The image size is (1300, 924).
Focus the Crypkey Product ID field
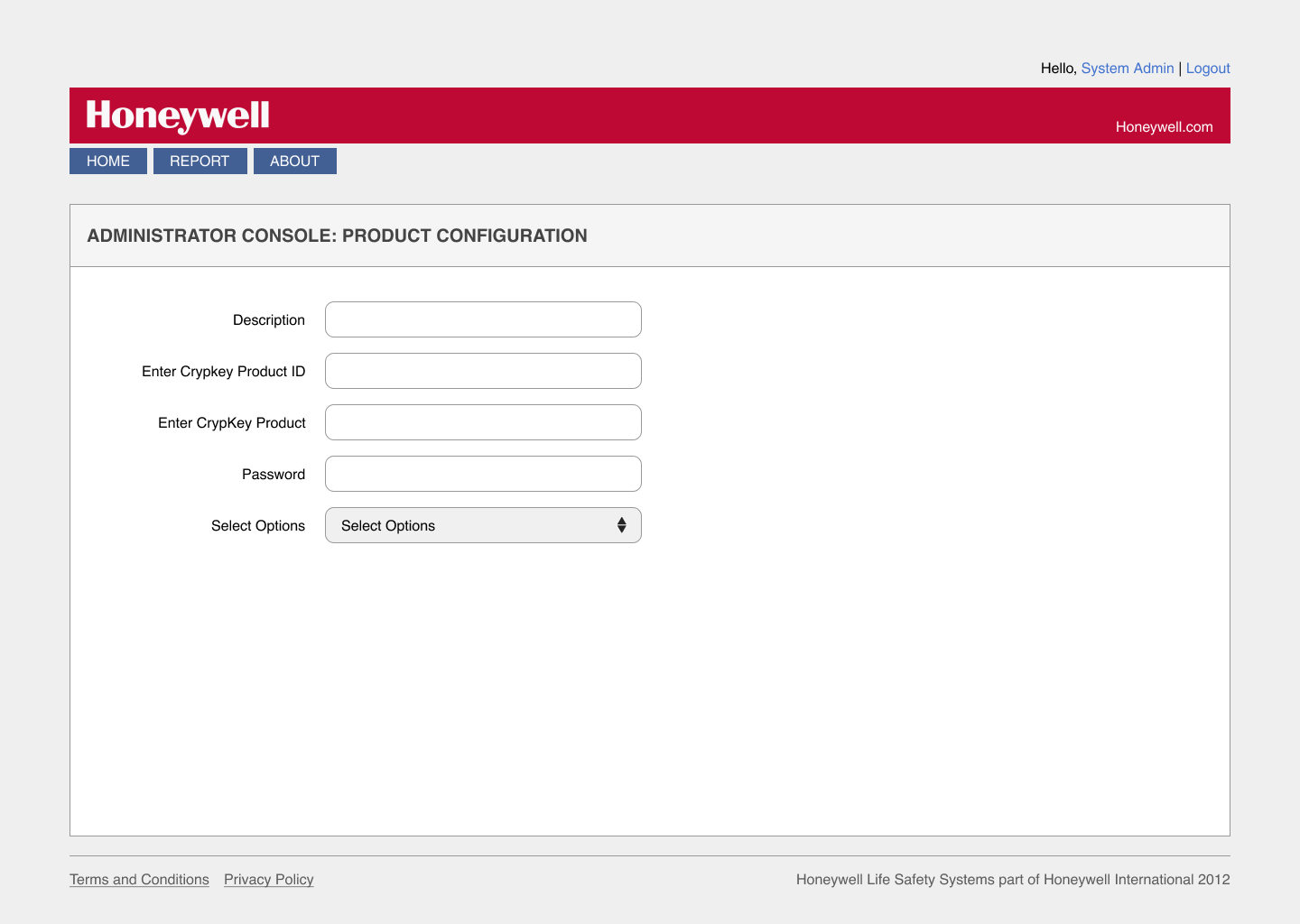point(483,371)
